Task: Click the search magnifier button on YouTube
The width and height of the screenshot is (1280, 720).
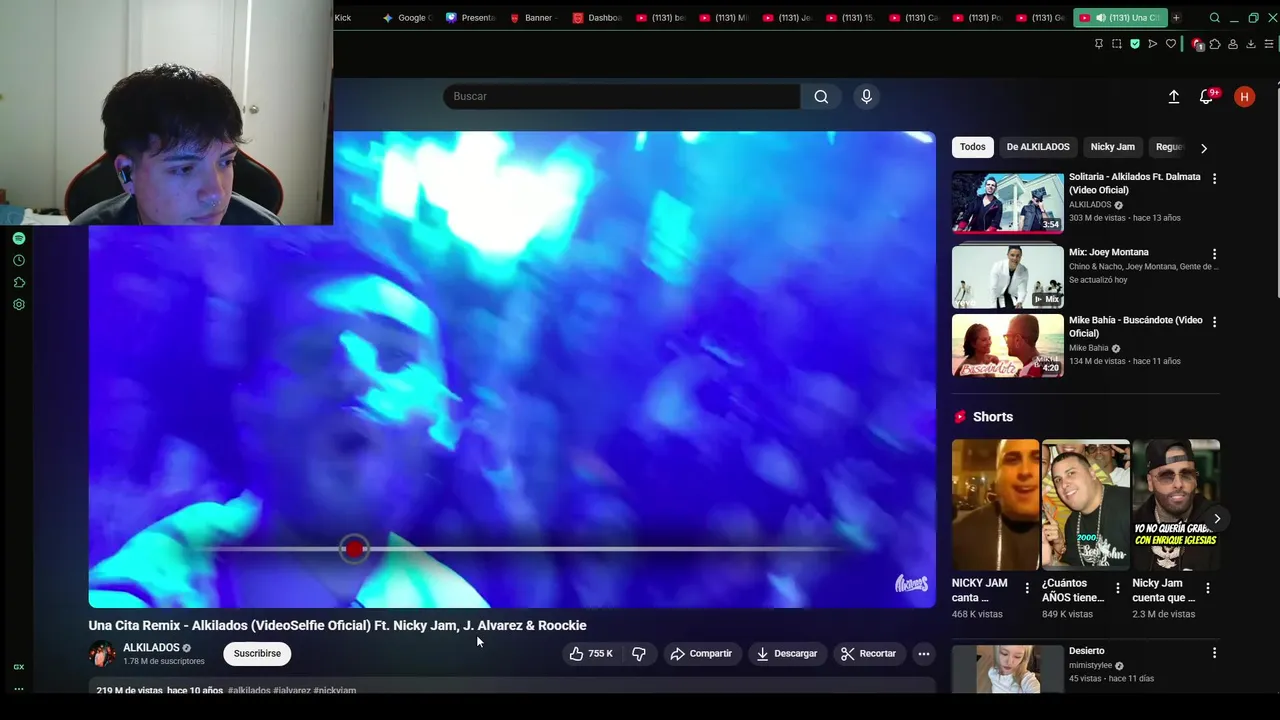Action: tap(821, 96)
